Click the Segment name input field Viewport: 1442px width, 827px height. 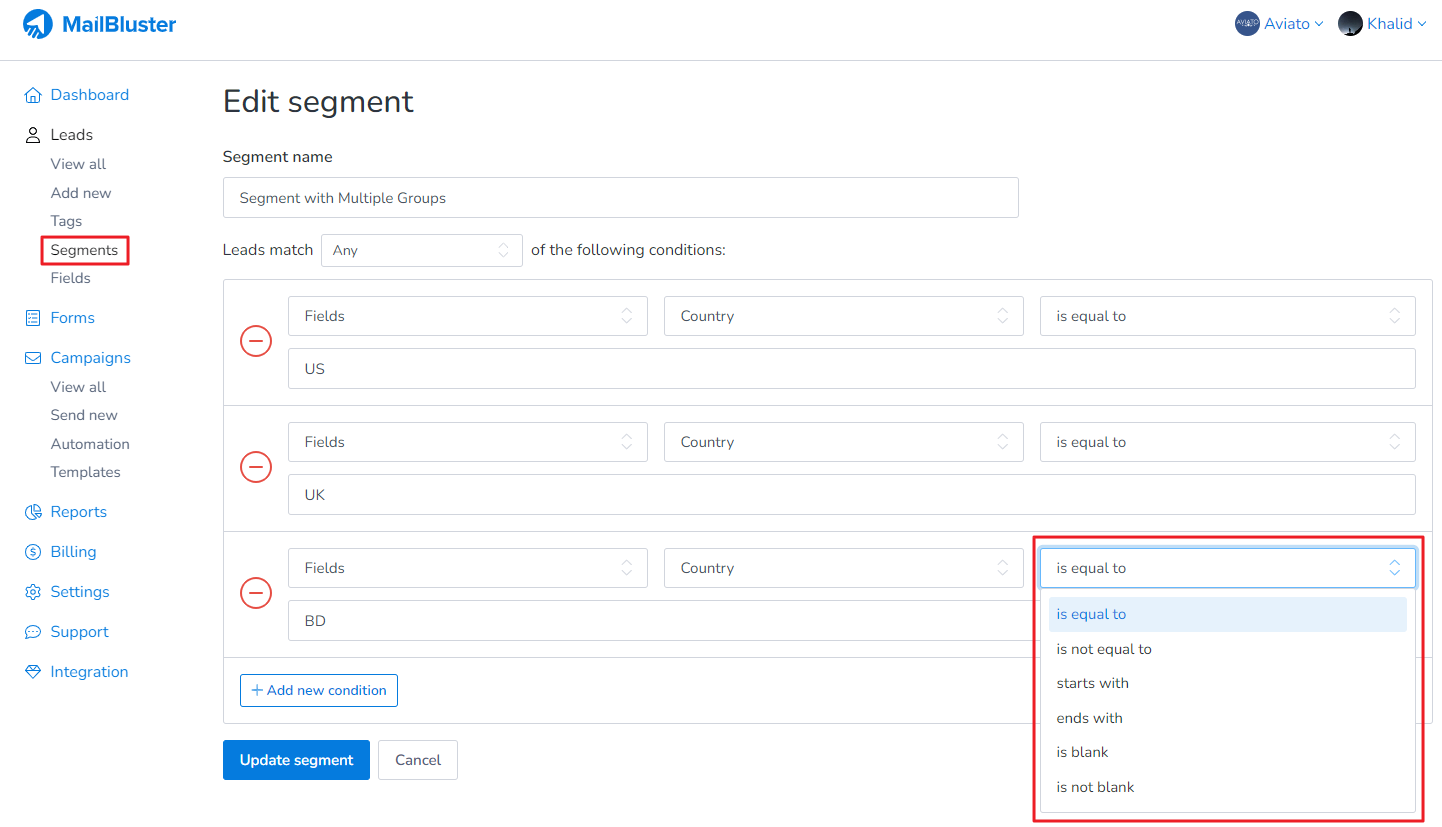(620, 198)
